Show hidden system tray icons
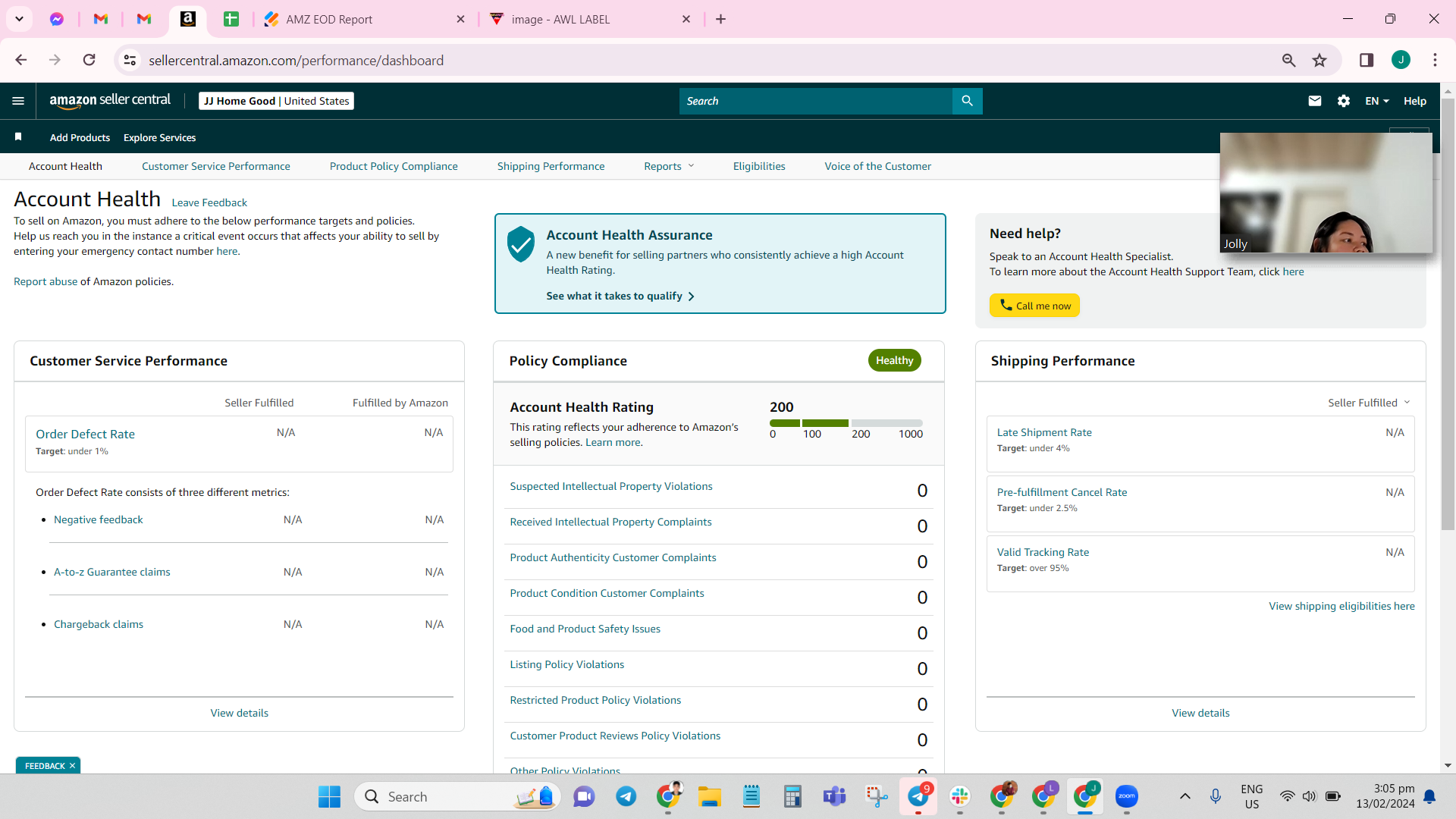1456x819 pixels. tap(1185, 796)
